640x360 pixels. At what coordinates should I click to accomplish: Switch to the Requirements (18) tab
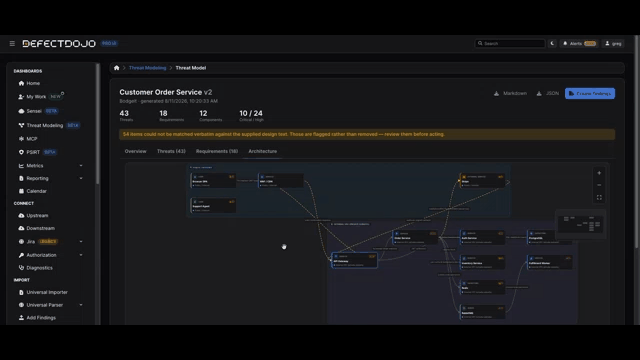[217, 151]
